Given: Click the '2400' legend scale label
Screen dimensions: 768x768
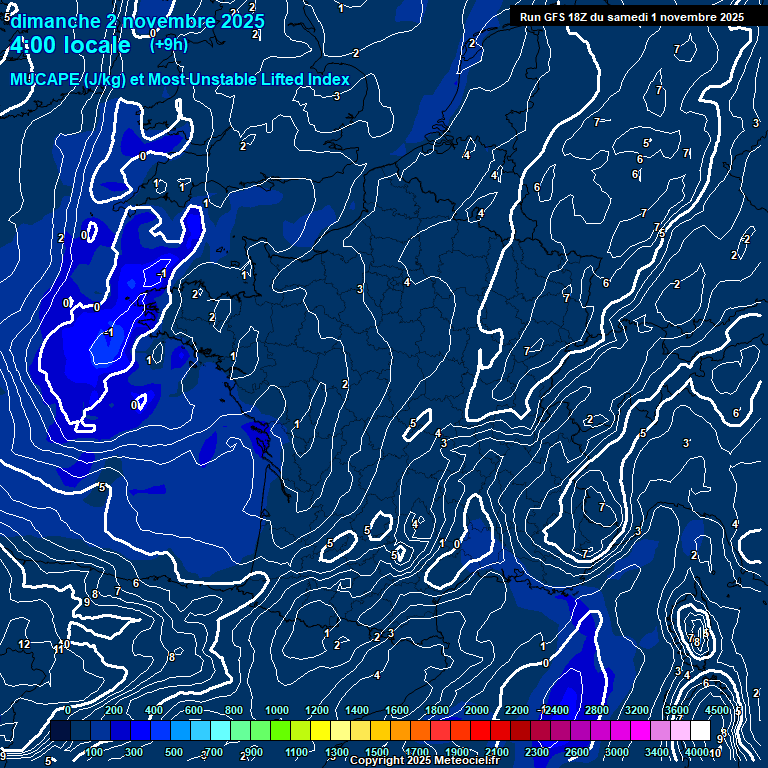Looking at the screenshot, I should coord(554,710).
